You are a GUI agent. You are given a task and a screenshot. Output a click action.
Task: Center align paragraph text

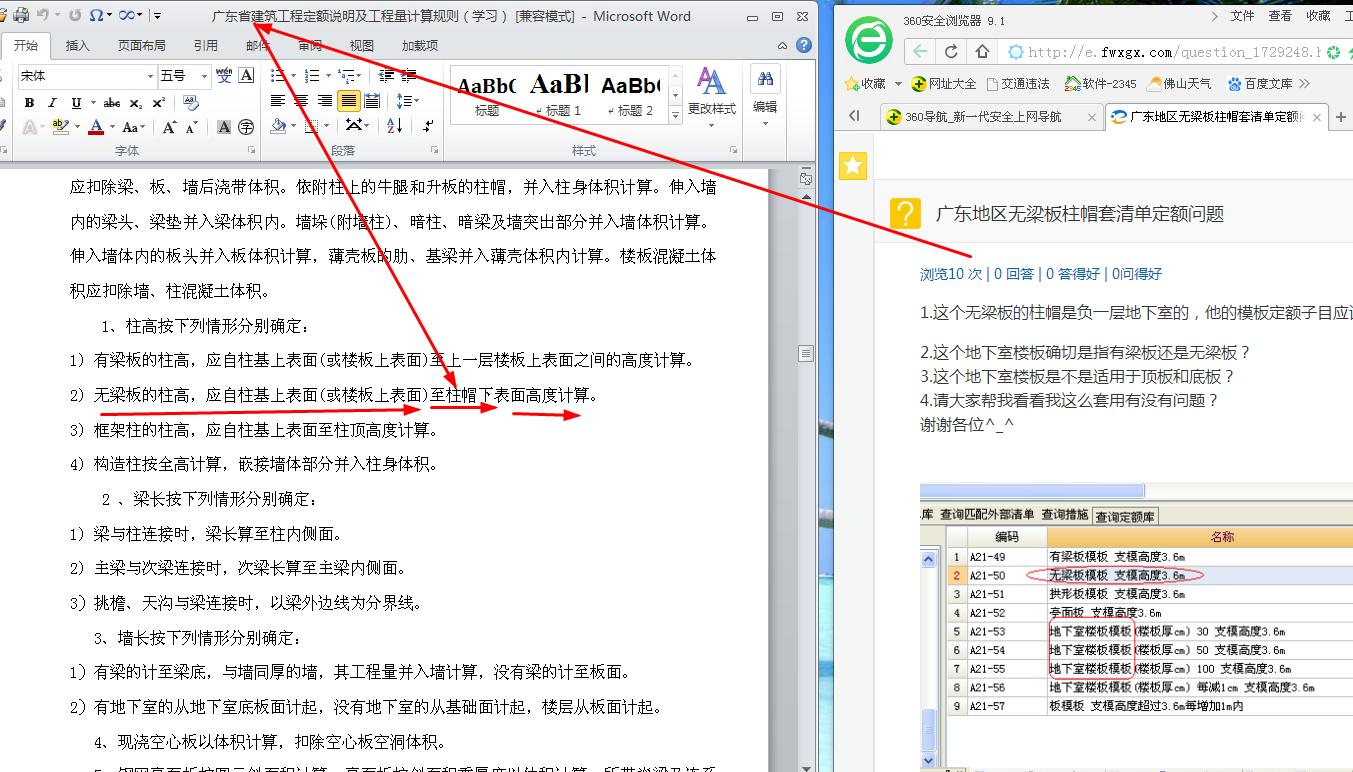click(x=301, y=101)
